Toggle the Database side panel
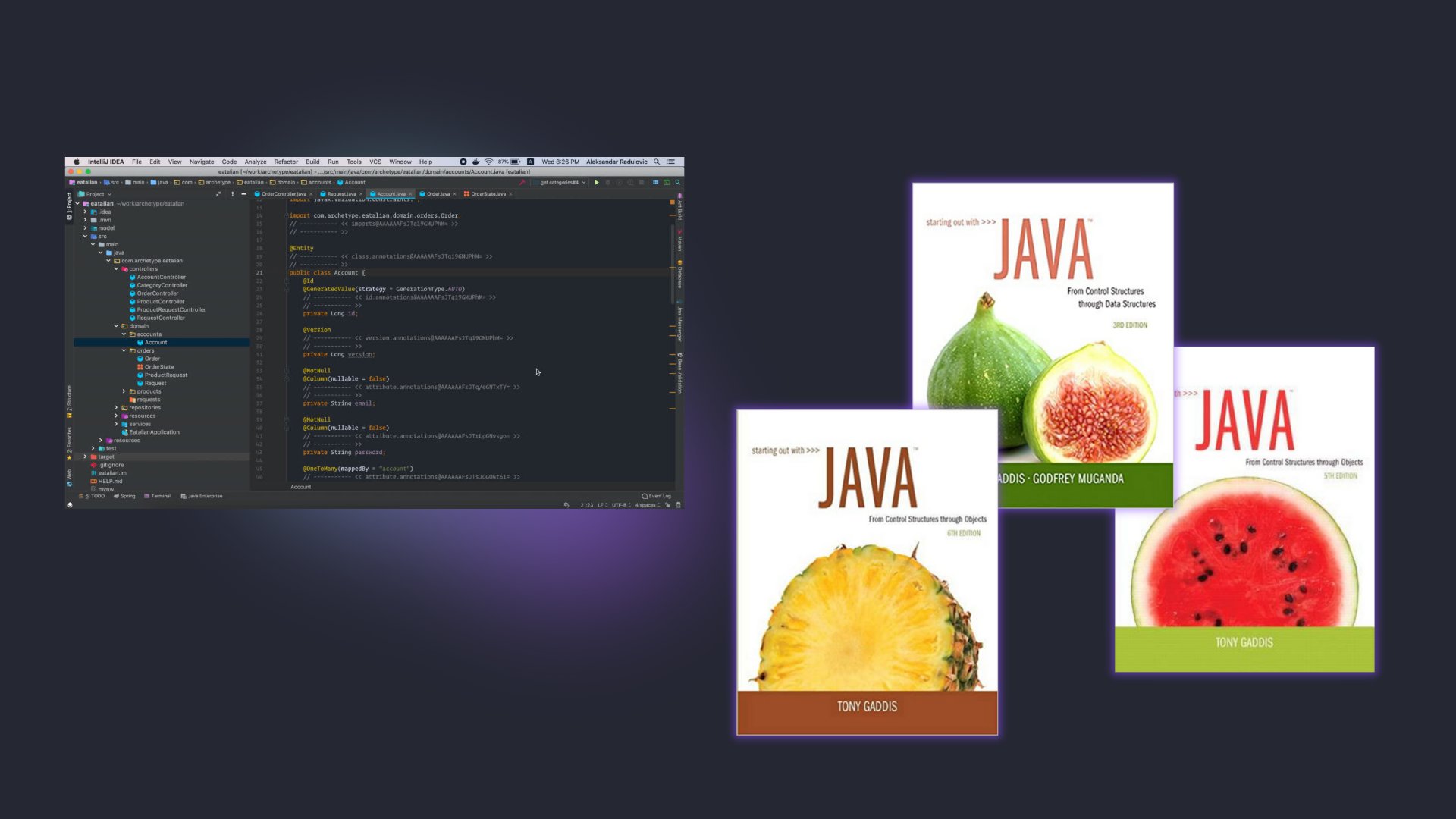Viewport: 1456px width, 819px height. (679, 275)
